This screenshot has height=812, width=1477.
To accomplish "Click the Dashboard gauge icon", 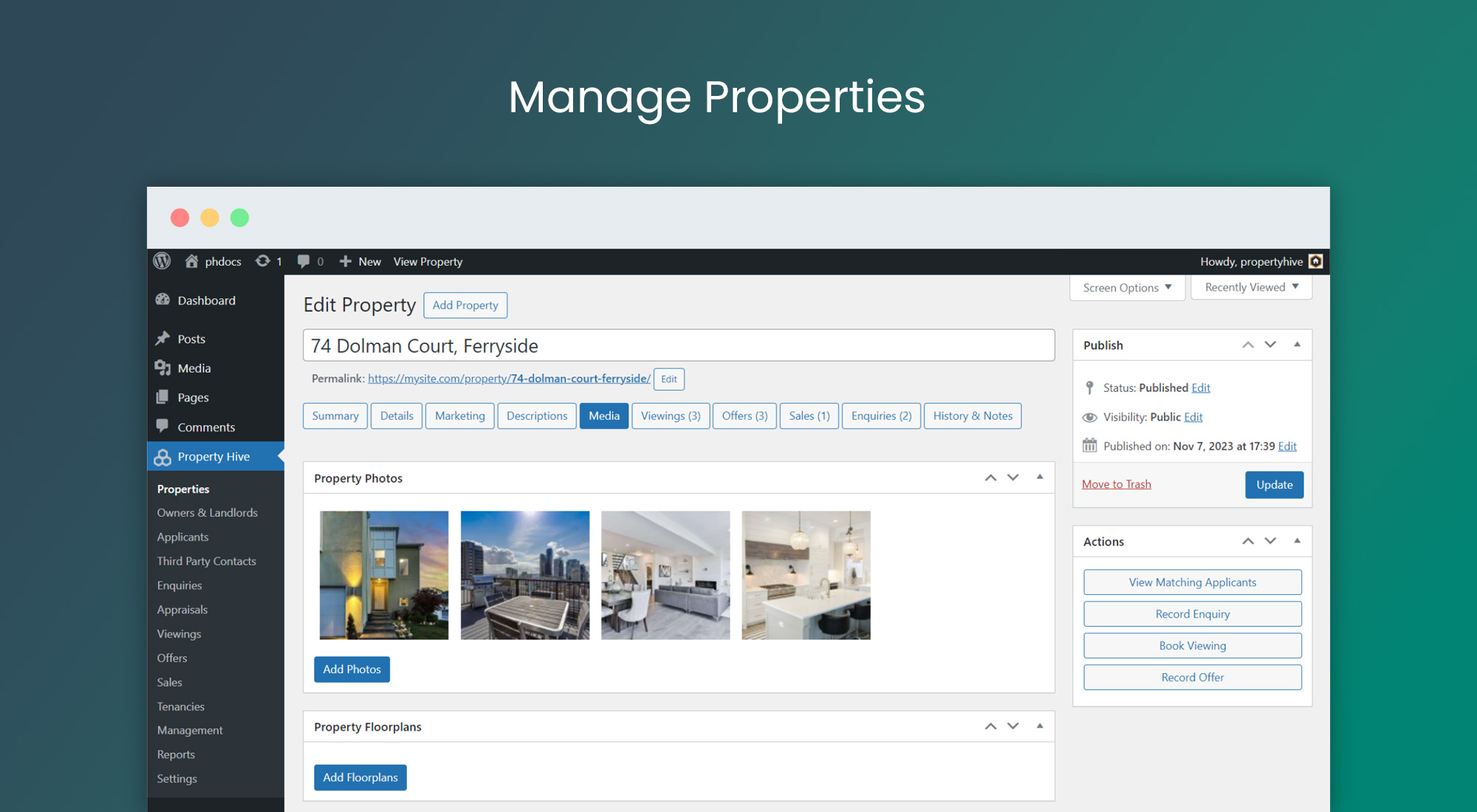I will click(x=162, y=300).
